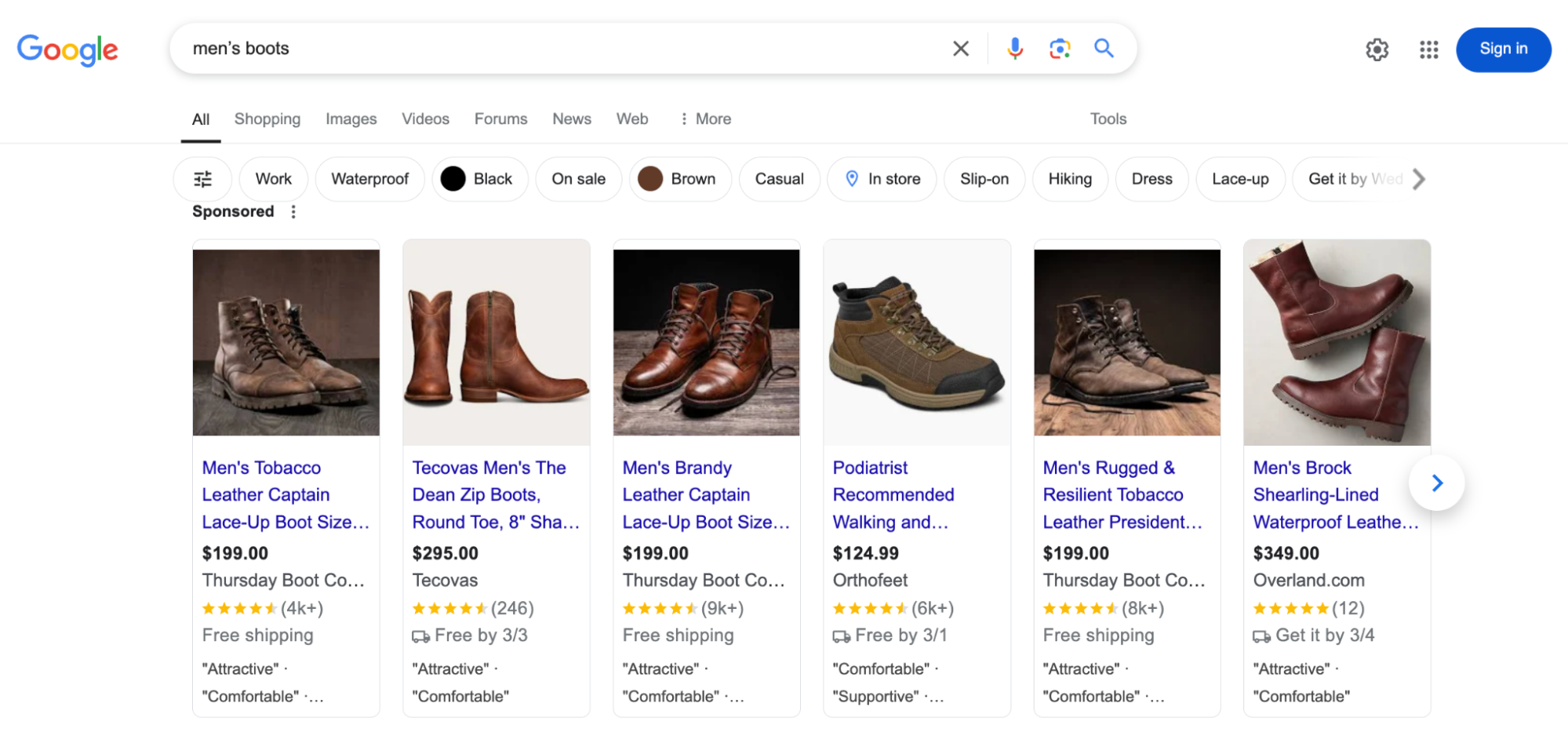
Task: Open the Sponsored three-dot menu
Action: click(293, 211)
